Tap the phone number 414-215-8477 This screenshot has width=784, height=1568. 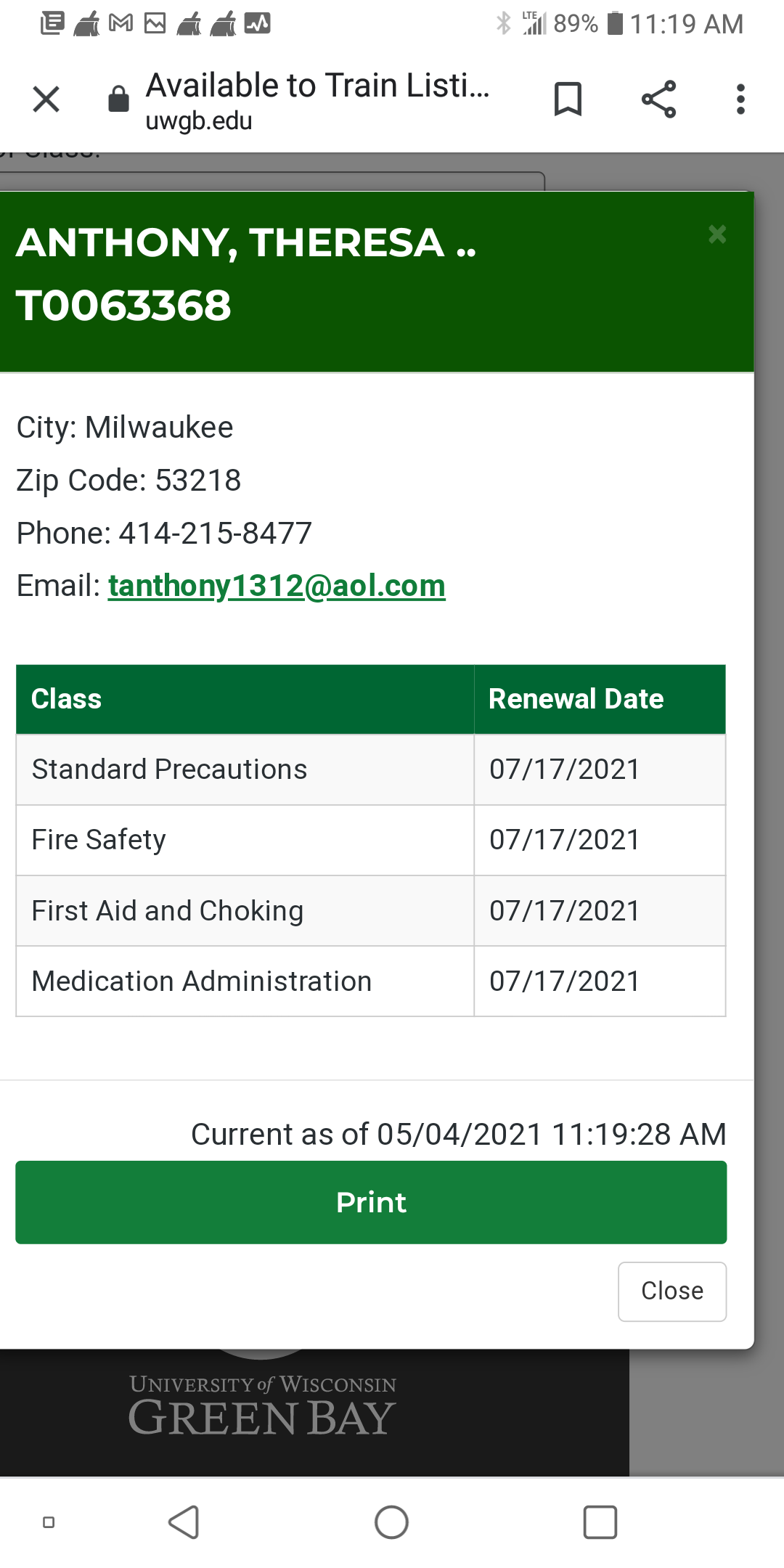[215, 534]
